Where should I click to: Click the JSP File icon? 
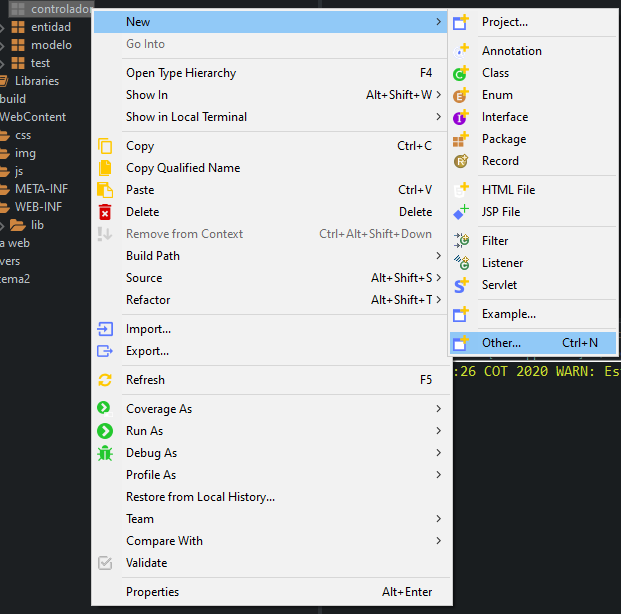(x=461, y=212)
